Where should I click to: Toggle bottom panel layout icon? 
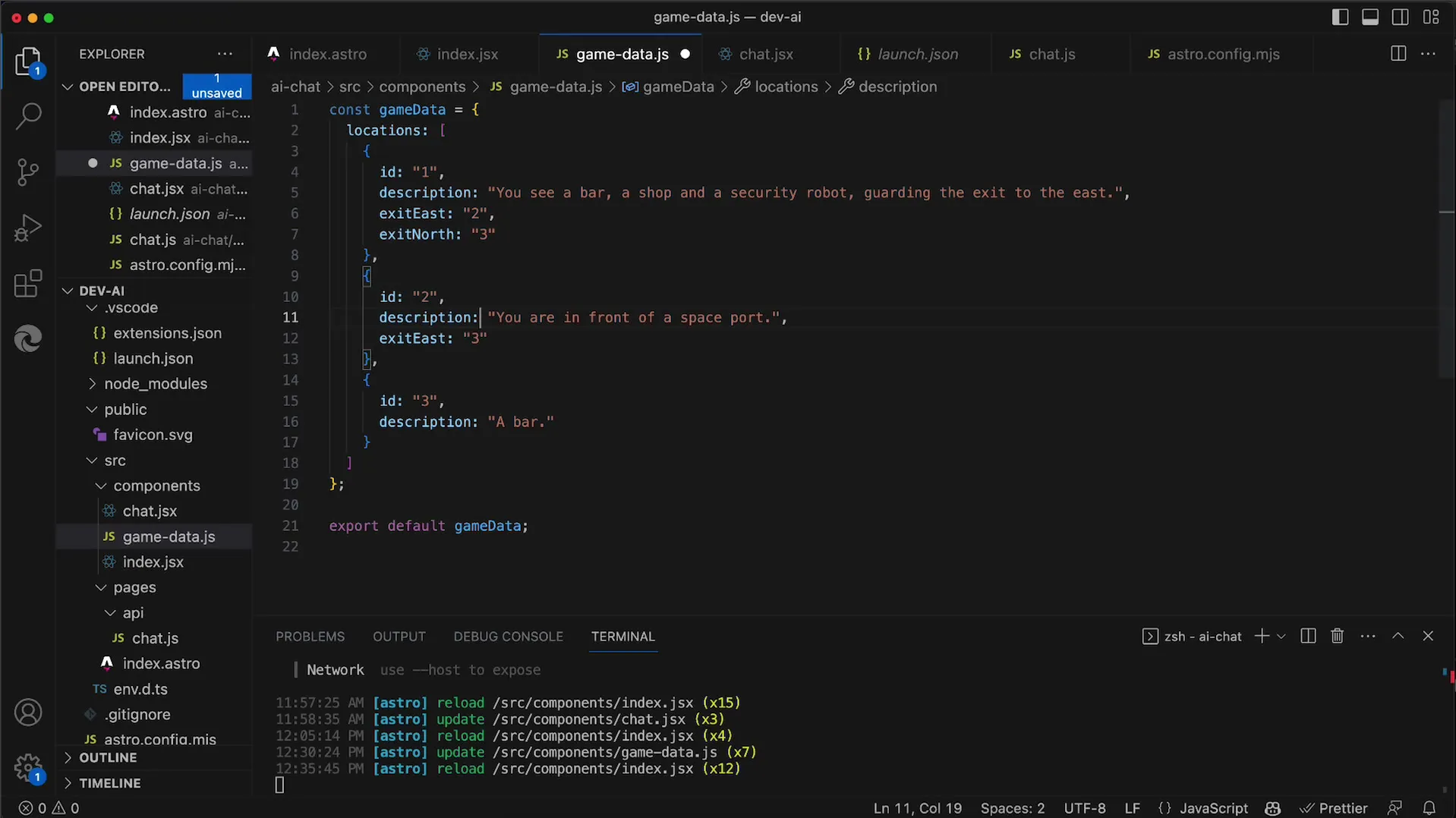click(x=1370, y=17)
